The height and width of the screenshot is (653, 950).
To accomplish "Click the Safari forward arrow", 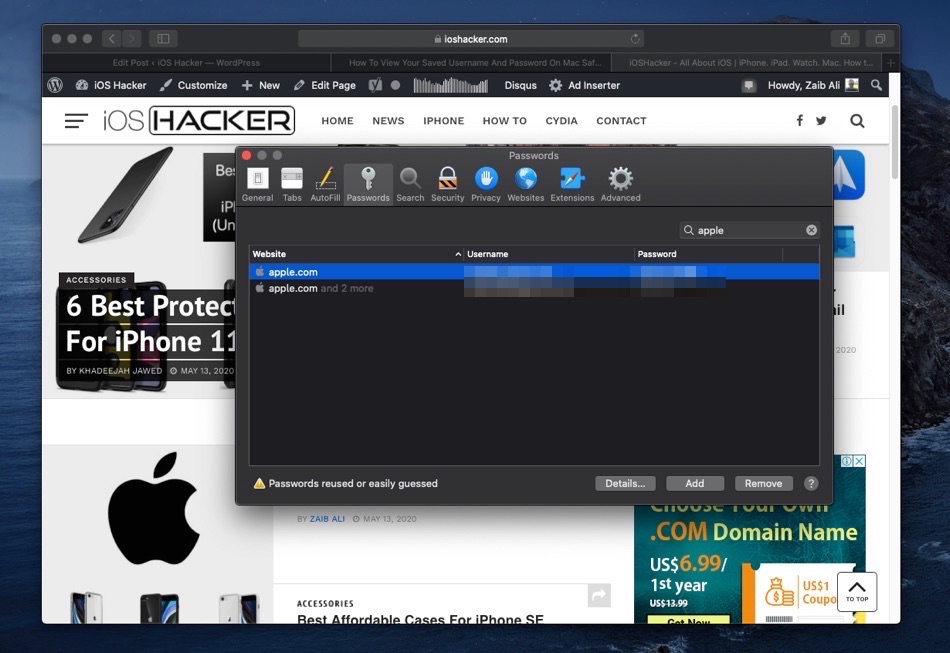I will click(131, 39).
